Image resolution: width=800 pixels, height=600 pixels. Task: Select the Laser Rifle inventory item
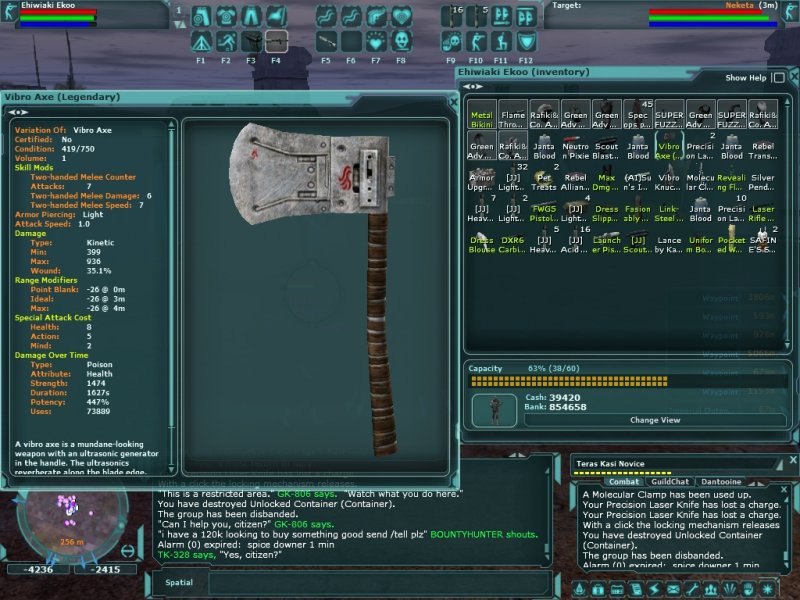763,209
